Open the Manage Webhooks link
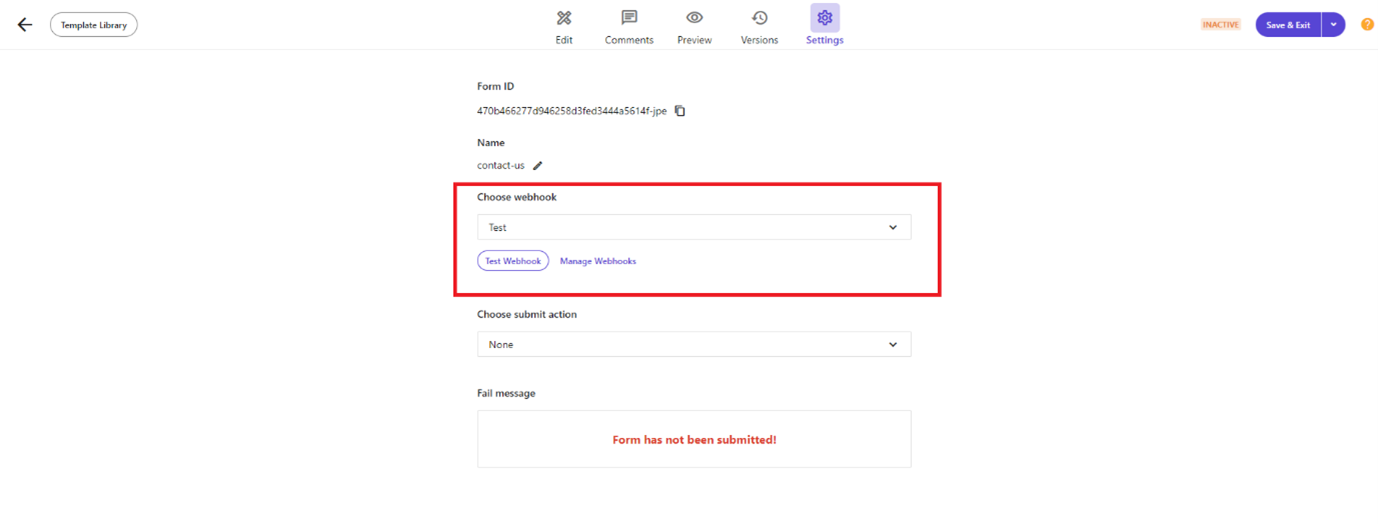 pos(598,261)
